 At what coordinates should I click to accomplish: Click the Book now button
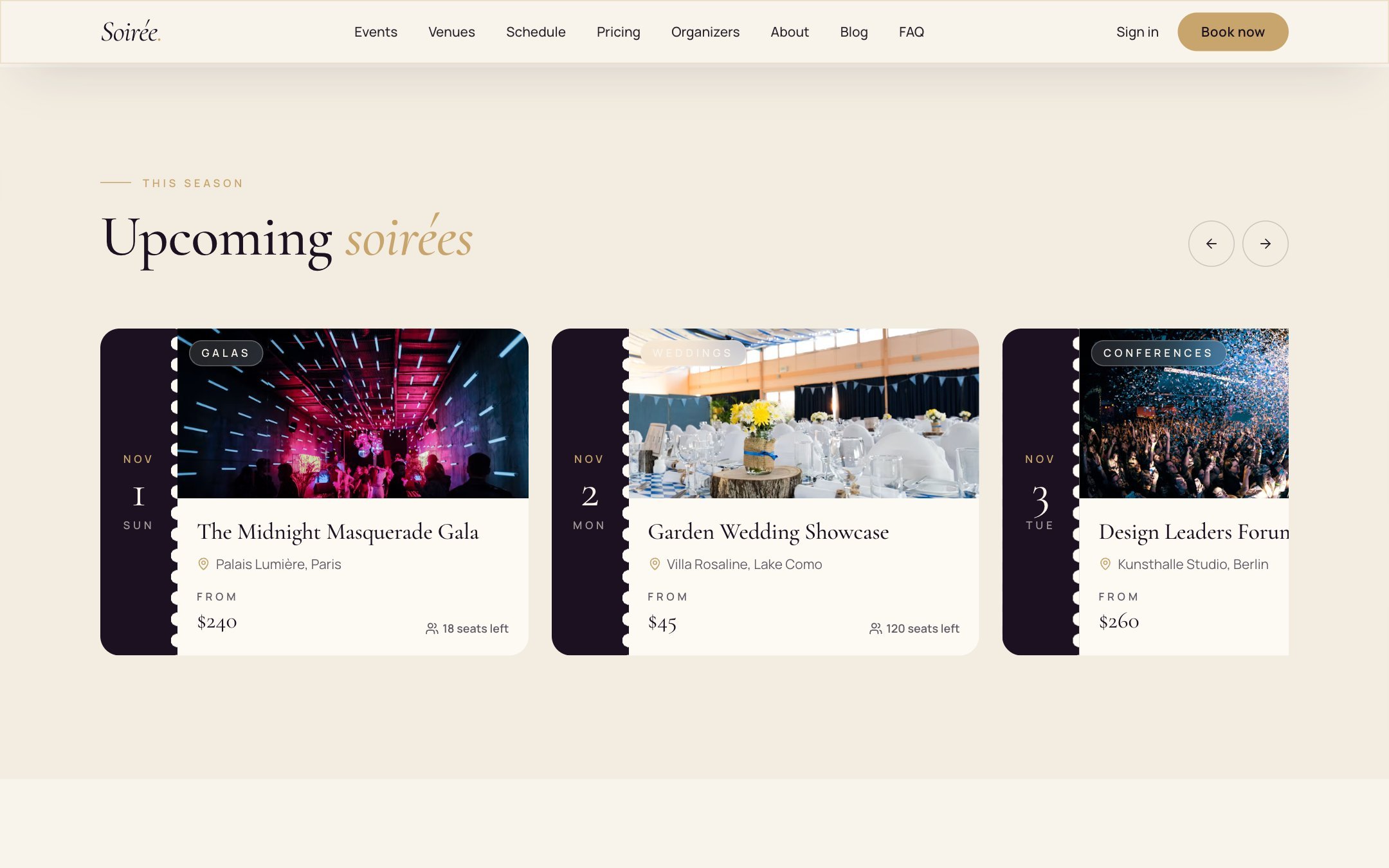pyautogui.click(x=1232, y=32)
